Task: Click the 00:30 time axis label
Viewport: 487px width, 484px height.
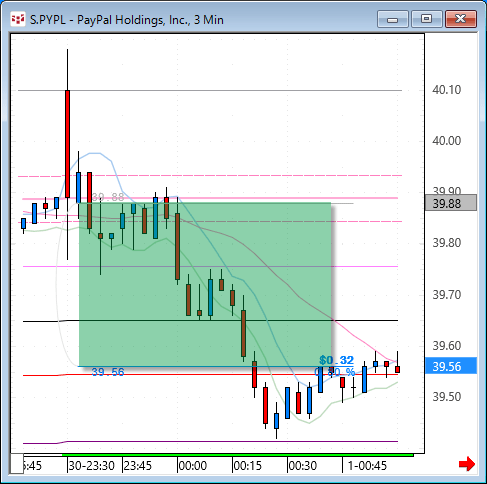Action: pos(303,466)
